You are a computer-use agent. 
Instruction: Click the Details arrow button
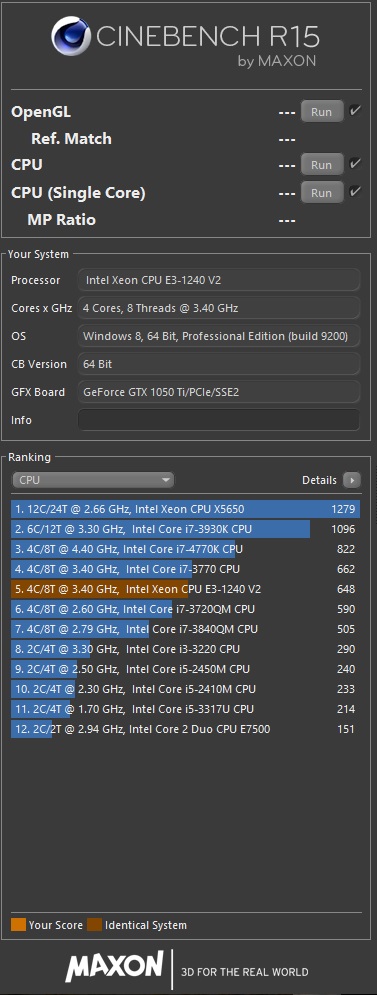tap(352, 480)
